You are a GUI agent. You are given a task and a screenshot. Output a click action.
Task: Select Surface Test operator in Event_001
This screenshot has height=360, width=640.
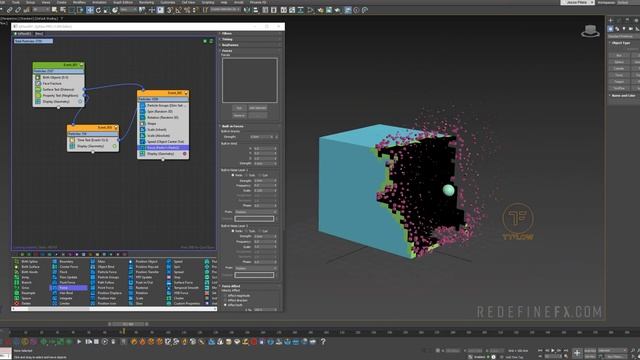(58, 89)
